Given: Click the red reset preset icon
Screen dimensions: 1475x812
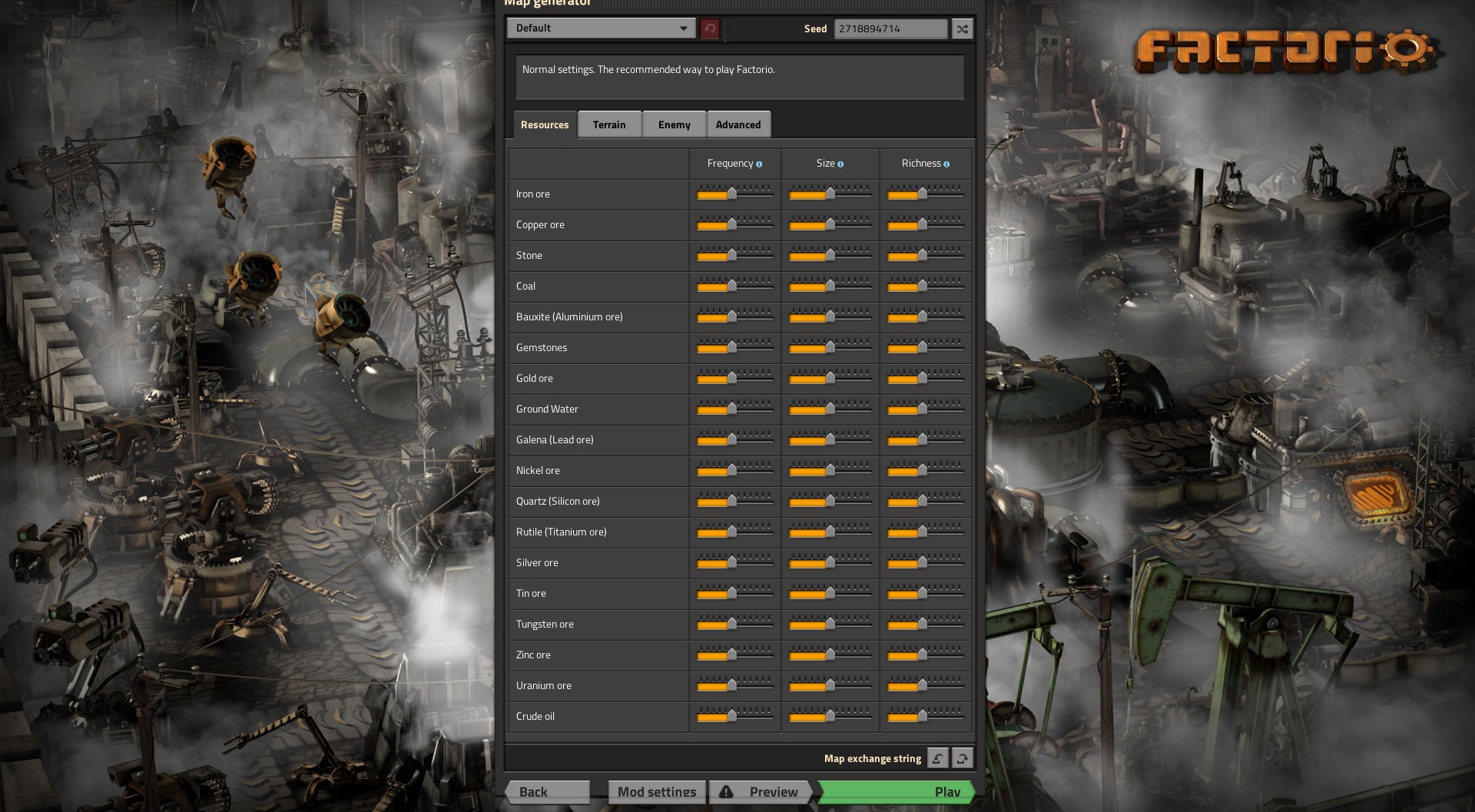Looking at the screenshot, I should click(x=710, y=28).
